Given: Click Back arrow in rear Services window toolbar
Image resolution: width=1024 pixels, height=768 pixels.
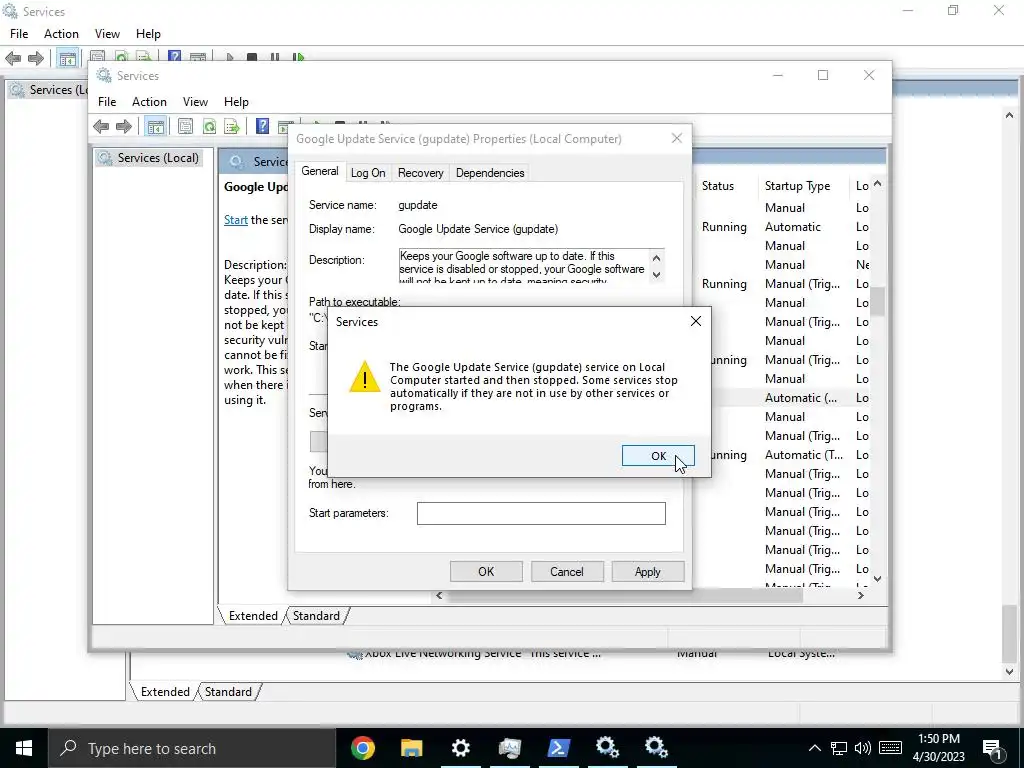Looking at the screenshot, I should pos(13,59).
